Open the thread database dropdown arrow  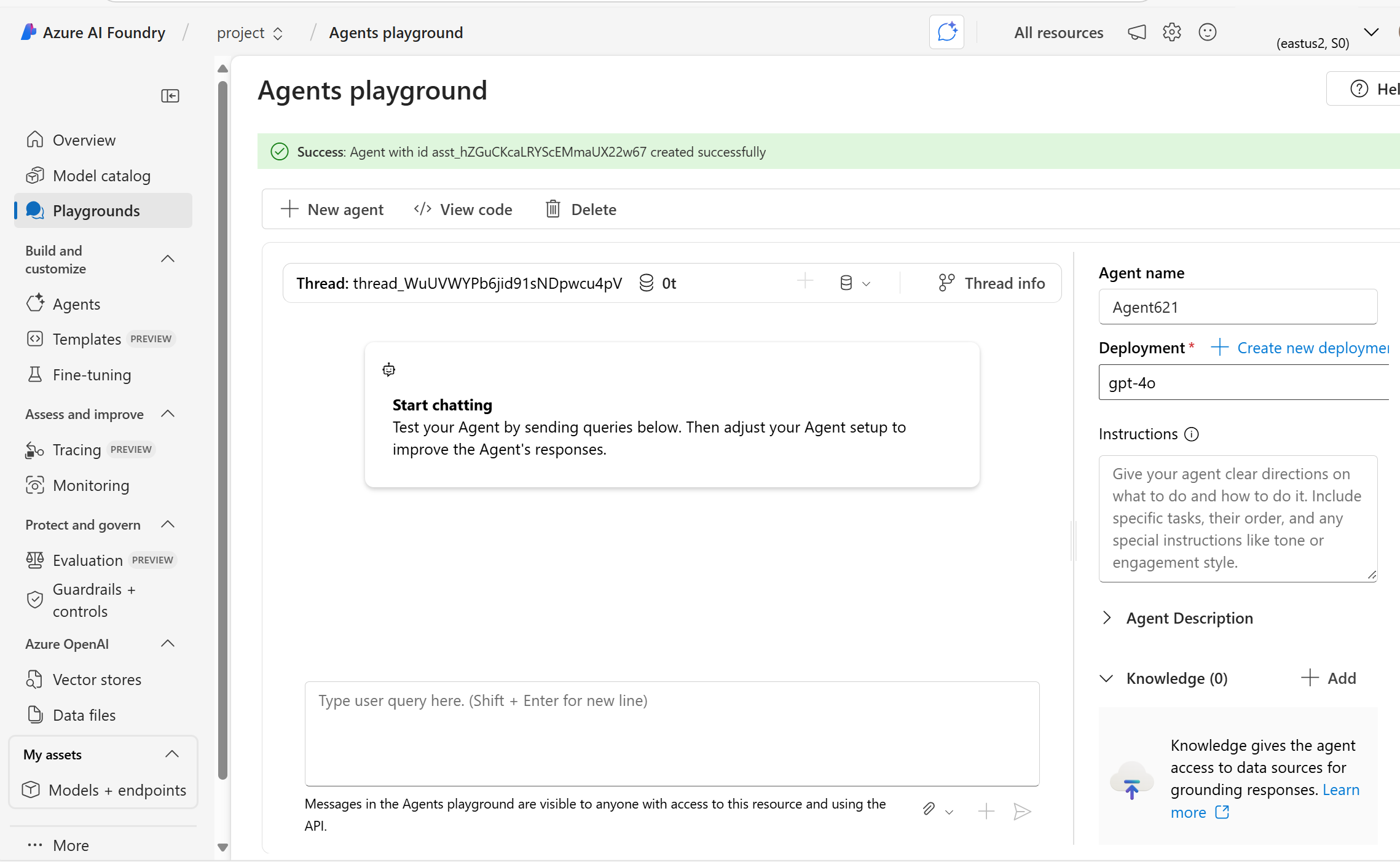click(866, 284)
